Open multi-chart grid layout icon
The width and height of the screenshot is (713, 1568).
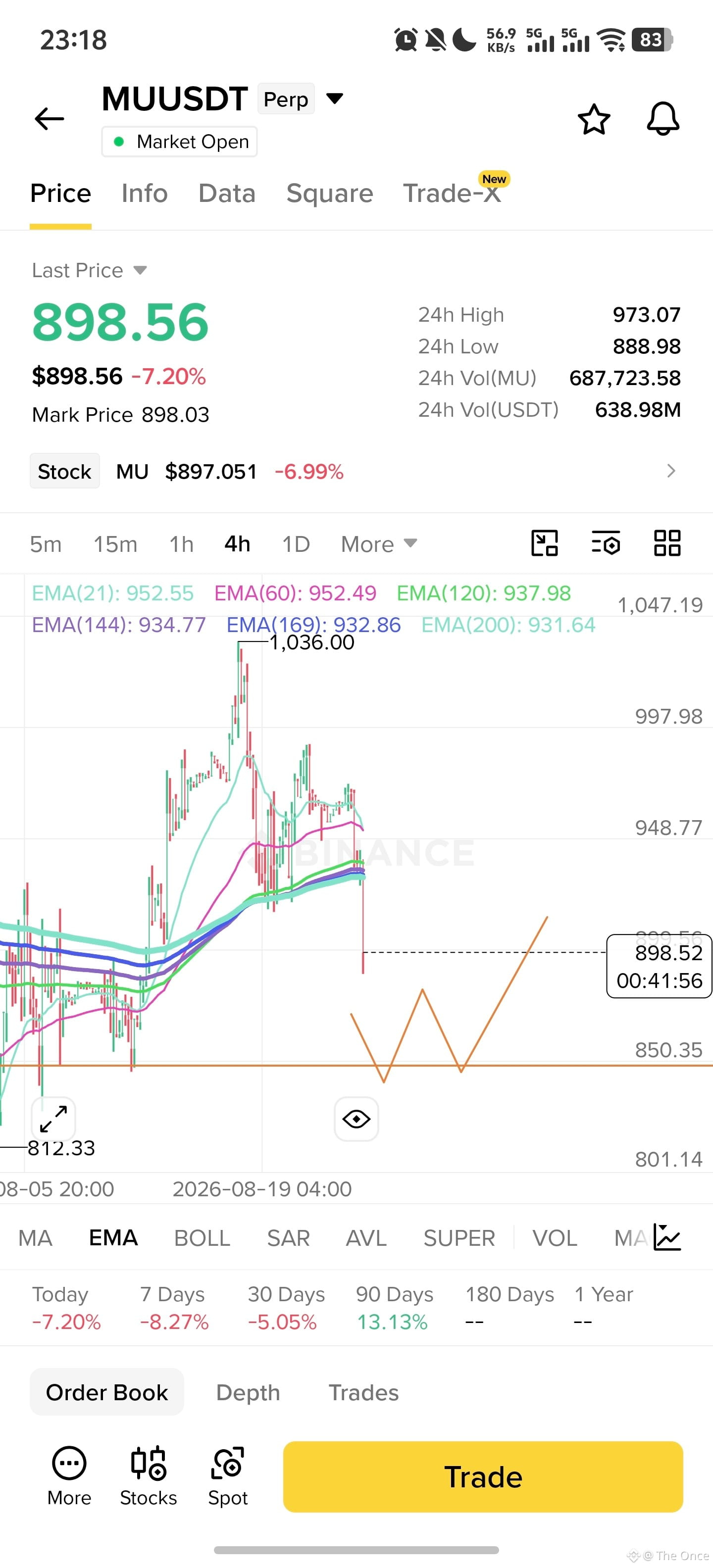click(667, 543)
